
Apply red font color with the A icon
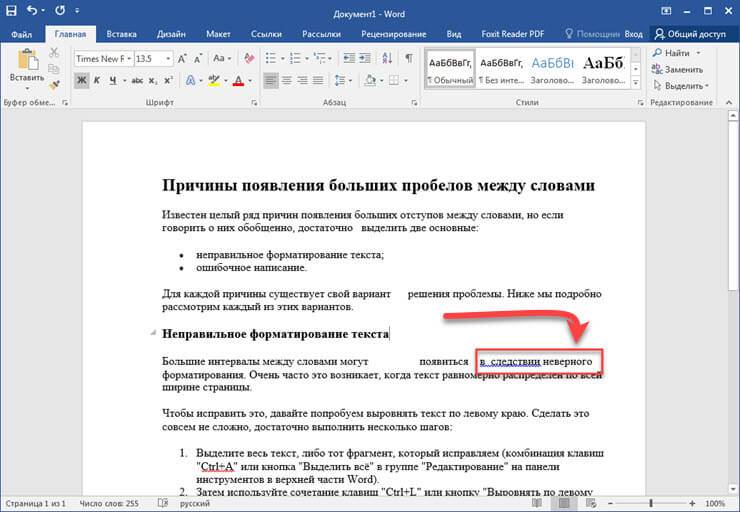click(x=238, y=81)
